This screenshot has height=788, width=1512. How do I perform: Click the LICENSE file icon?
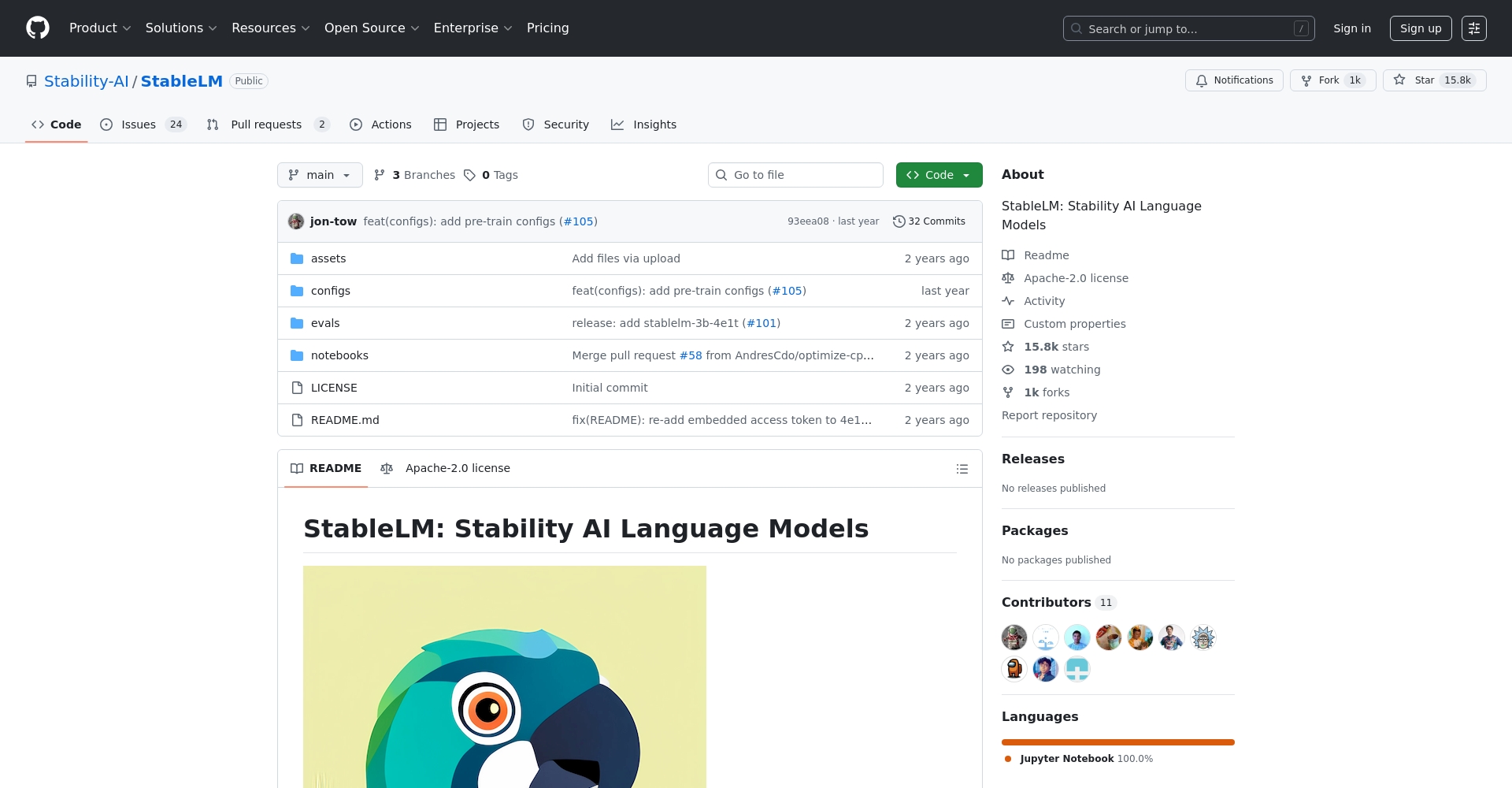pos(297,388)
